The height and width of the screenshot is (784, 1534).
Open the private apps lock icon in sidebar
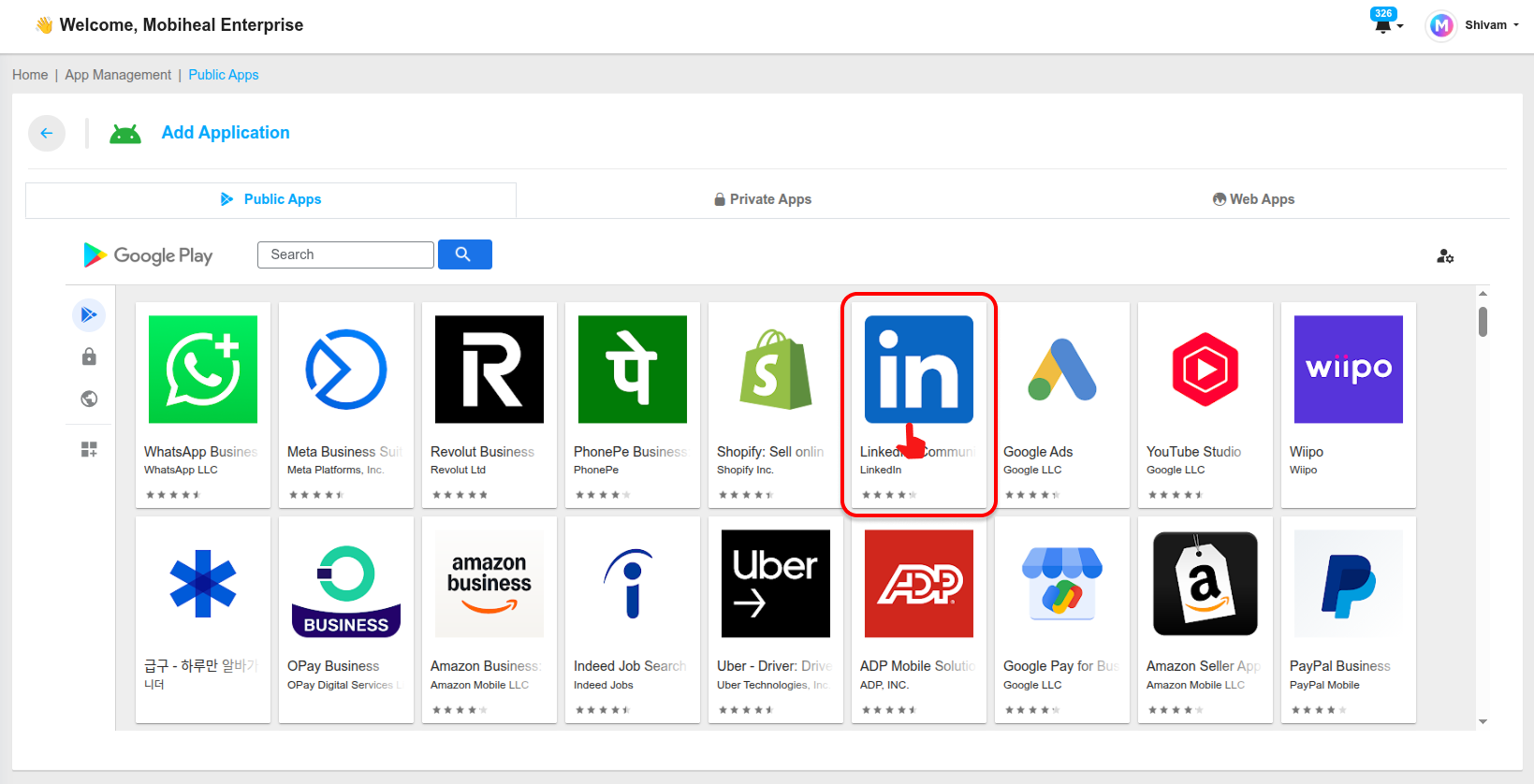click(x=89, y=356)
